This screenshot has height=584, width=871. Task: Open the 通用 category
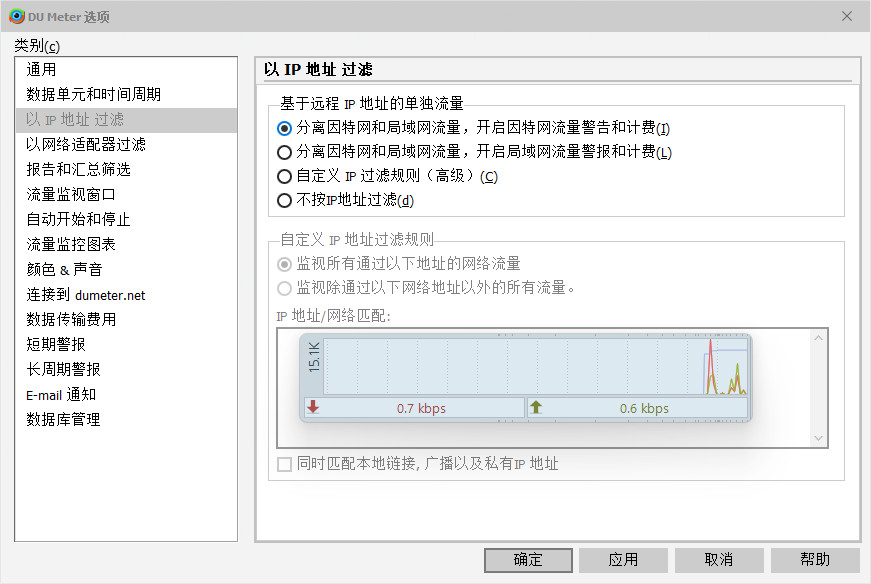126,69
